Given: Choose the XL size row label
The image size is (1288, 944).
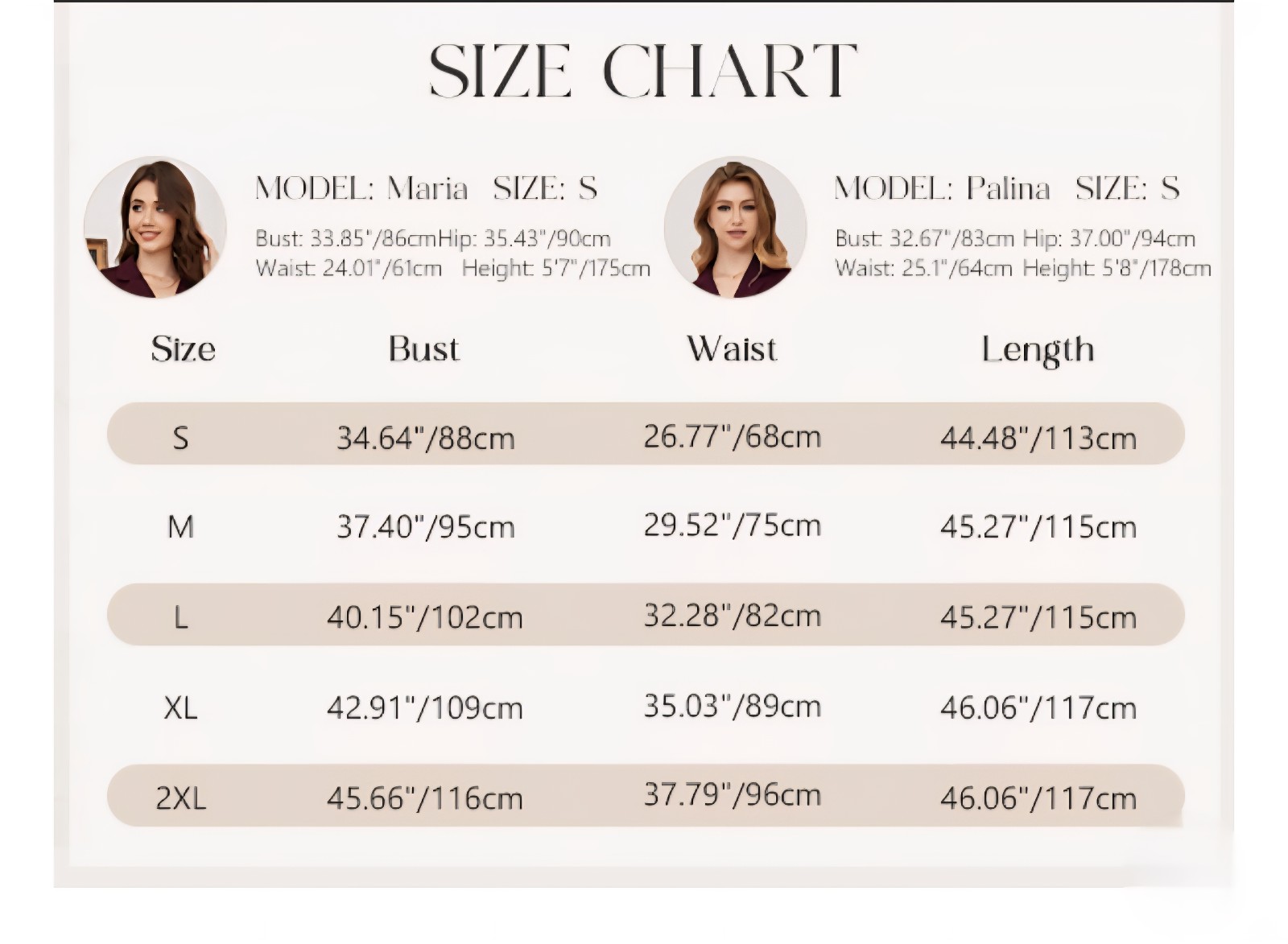Looking at the screenshot, I should 180,708.
